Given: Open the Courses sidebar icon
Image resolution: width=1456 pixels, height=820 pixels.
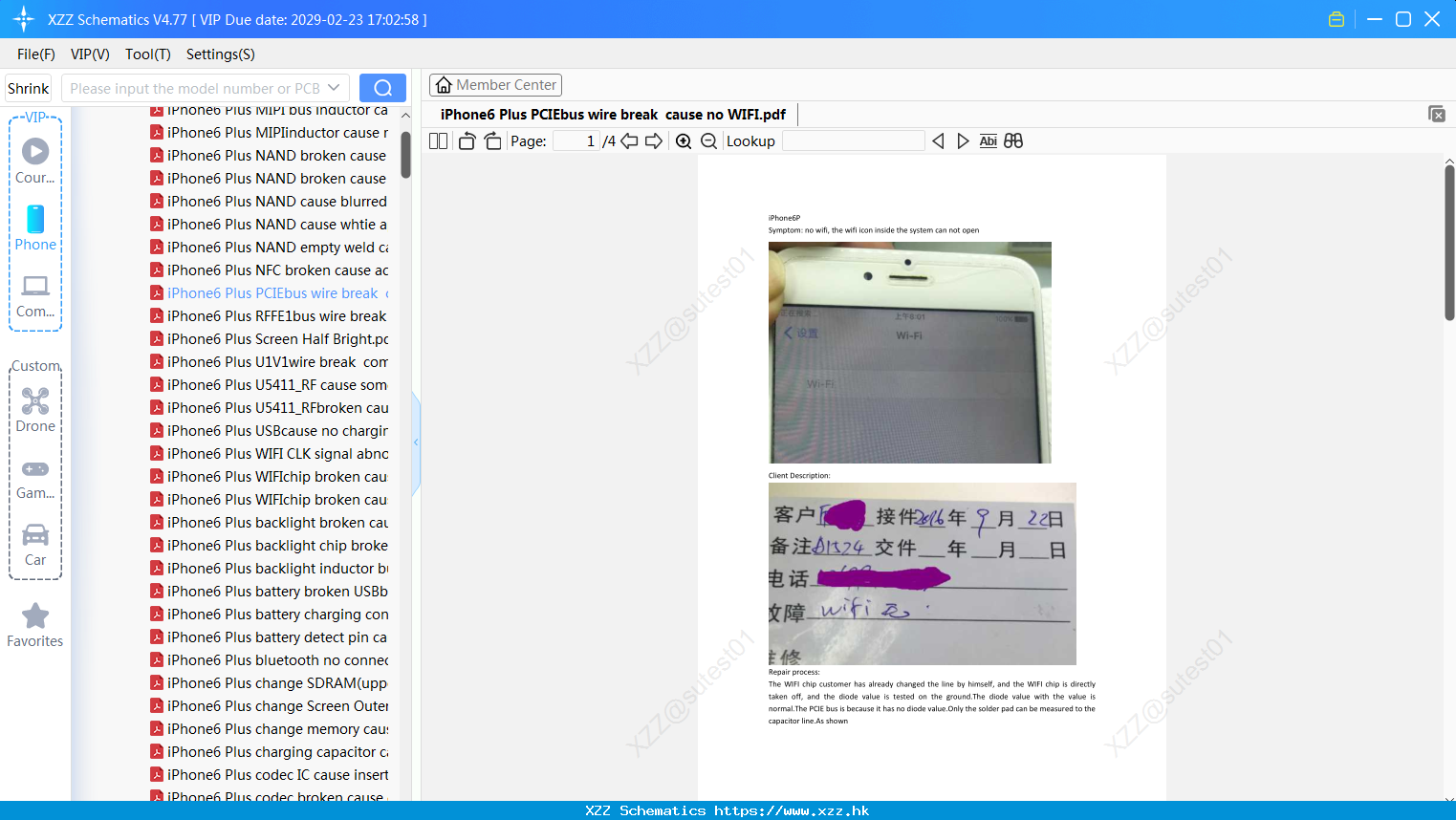Looking at the screenshot, I should click(35, 161).
